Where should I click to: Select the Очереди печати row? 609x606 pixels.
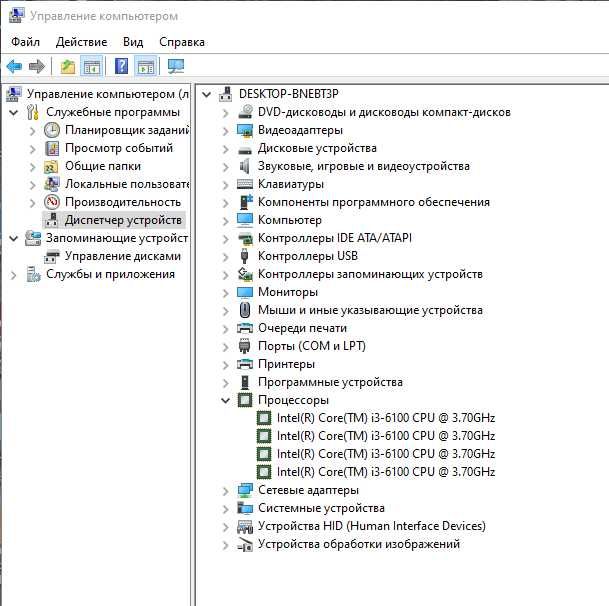coord(302,328)
